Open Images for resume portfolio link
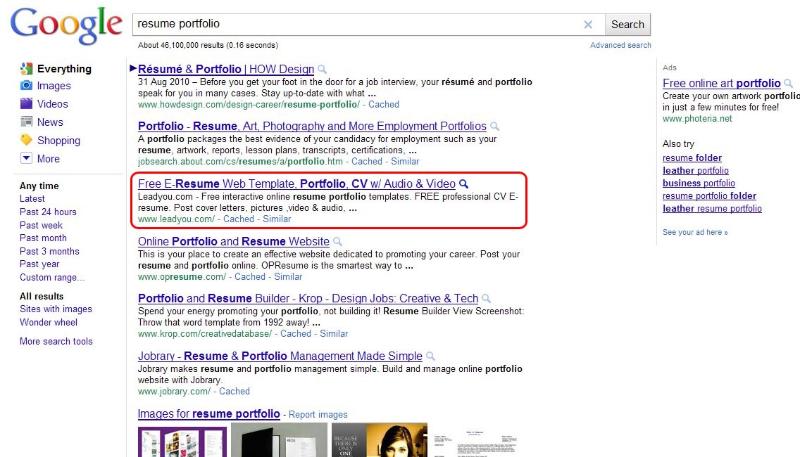The height and width of the screenshot is (457, 800). 209,414
